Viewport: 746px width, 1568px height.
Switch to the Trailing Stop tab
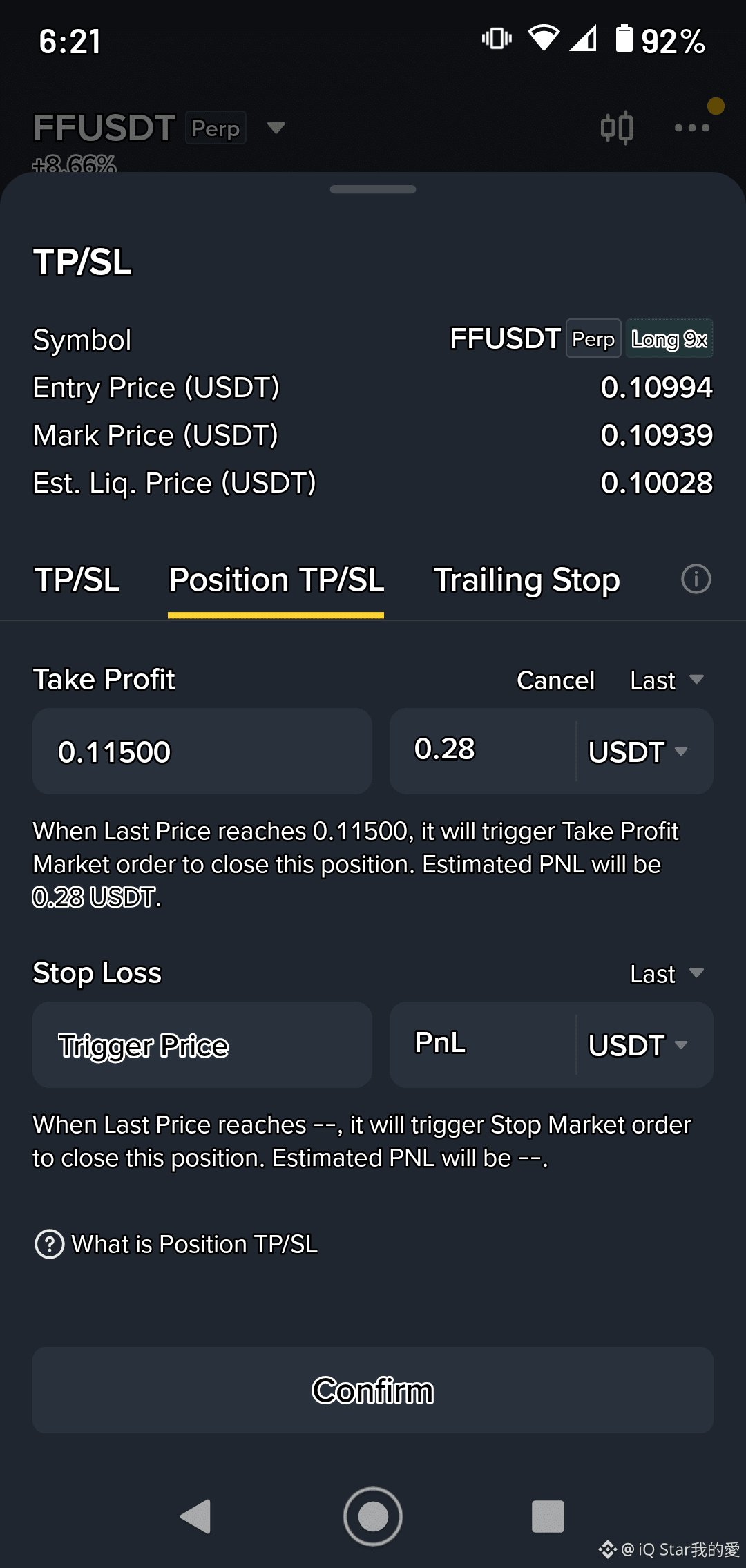click(526, 580)
